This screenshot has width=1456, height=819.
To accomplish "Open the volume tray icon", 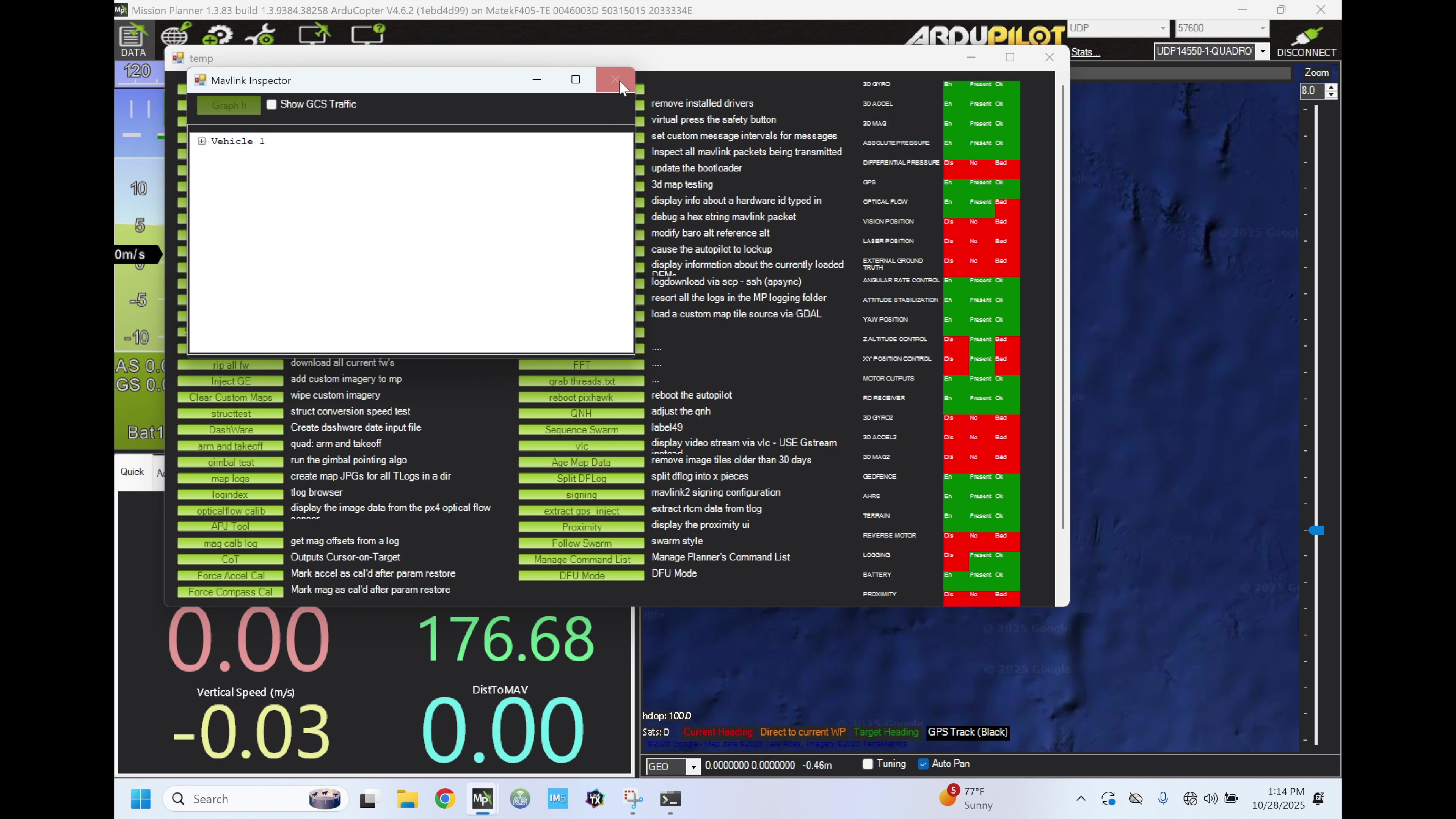I will (x=1210, y=799).
